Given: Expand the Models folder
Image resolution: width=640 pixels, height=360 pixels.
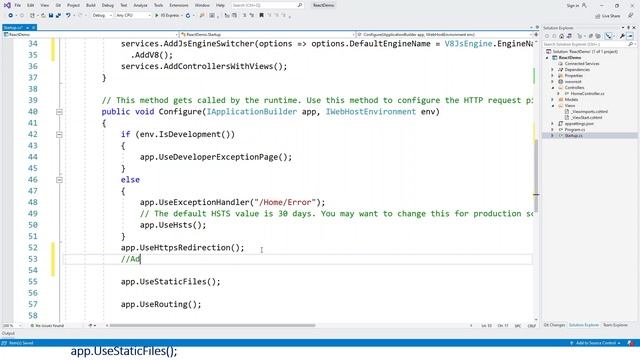Looking at the screenshot, I should [553, 100].
